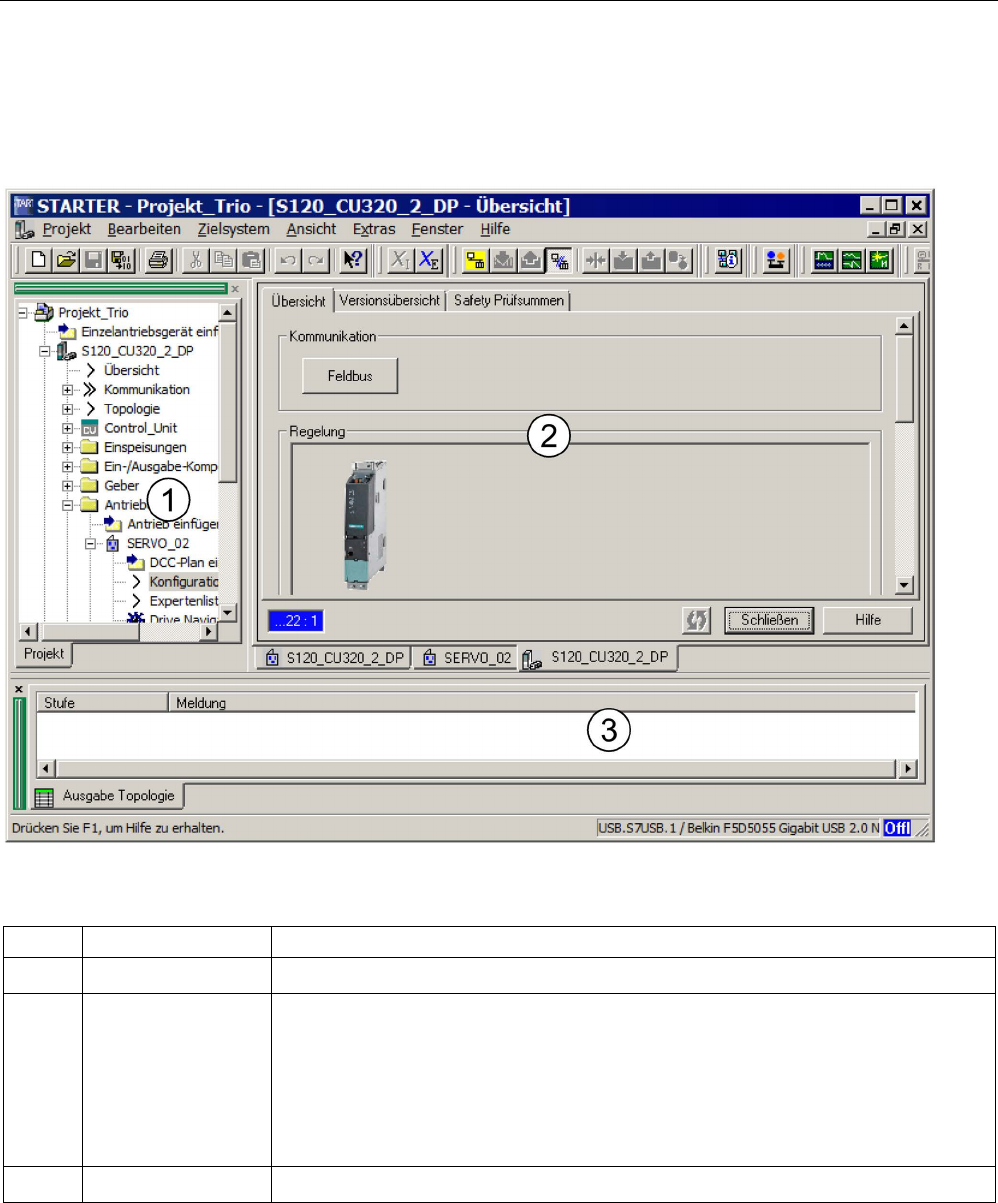Screen dimensions: 998x1203
Task: Click the Projekt_Trio project icon in tree
Action: click(46, 312)
